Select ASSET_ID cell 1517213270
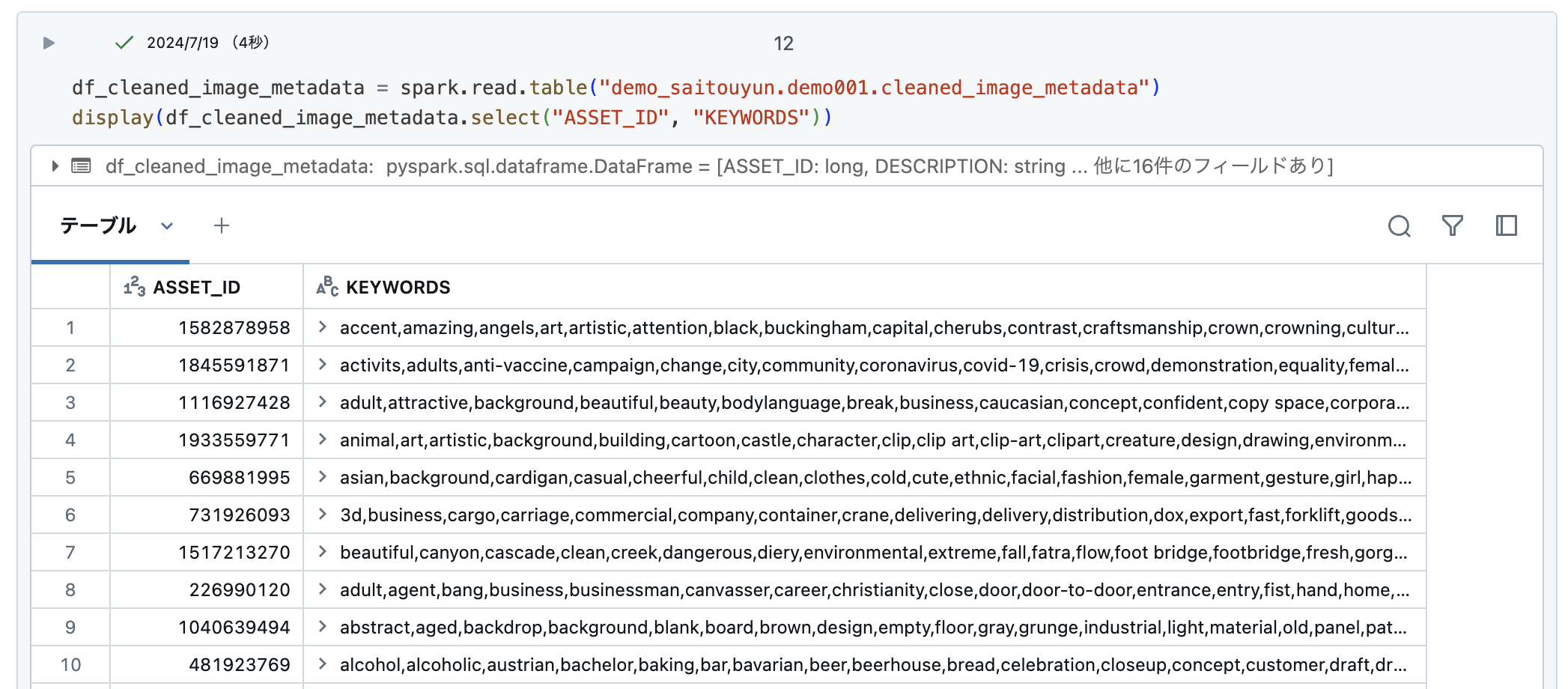1568x689 pixels. (207, 552)
